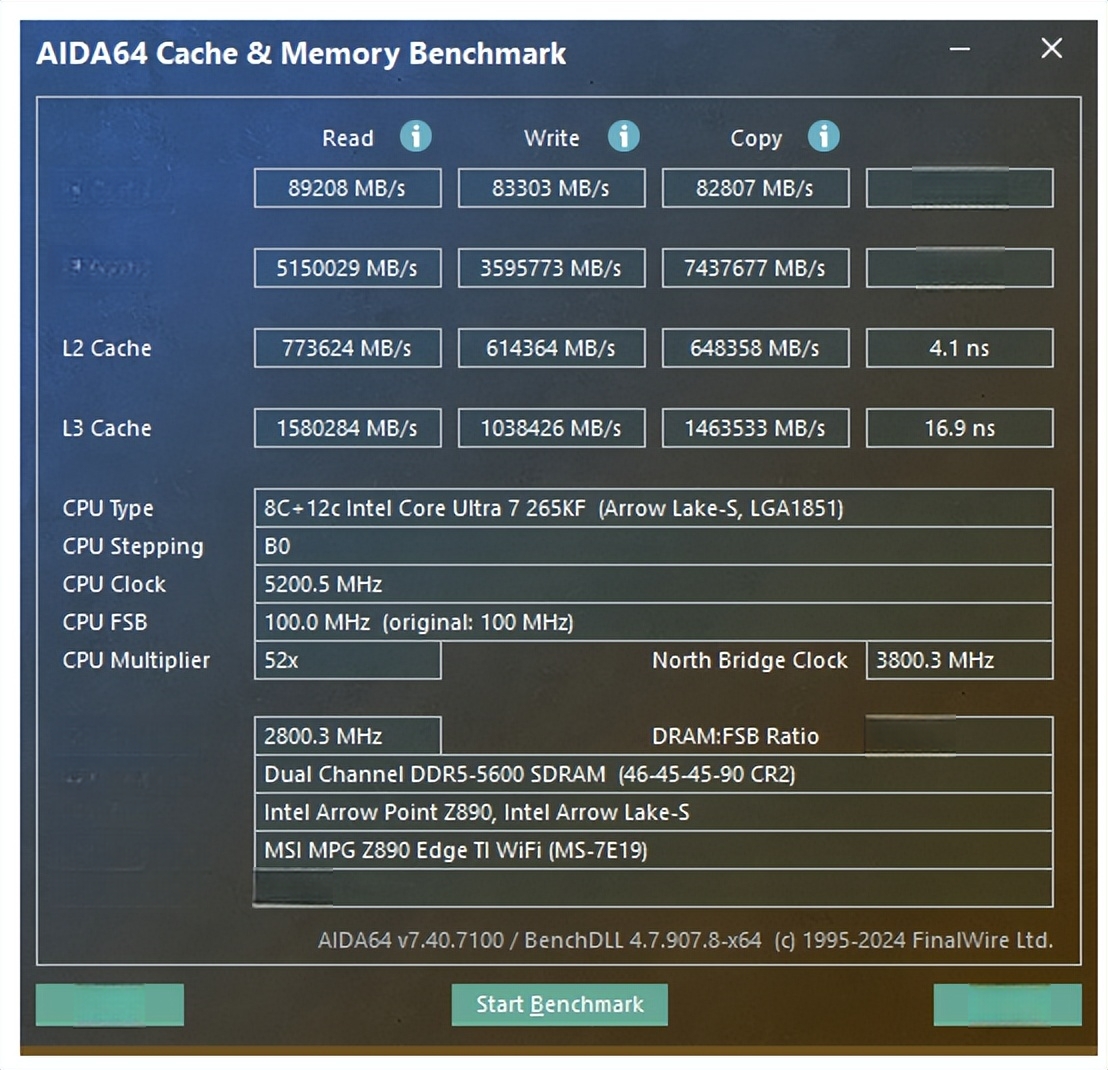Click the L2 Cache latency 4.1 ns
The width and height of the screenshot is (1108, 1070).
[x=960, y=348]
